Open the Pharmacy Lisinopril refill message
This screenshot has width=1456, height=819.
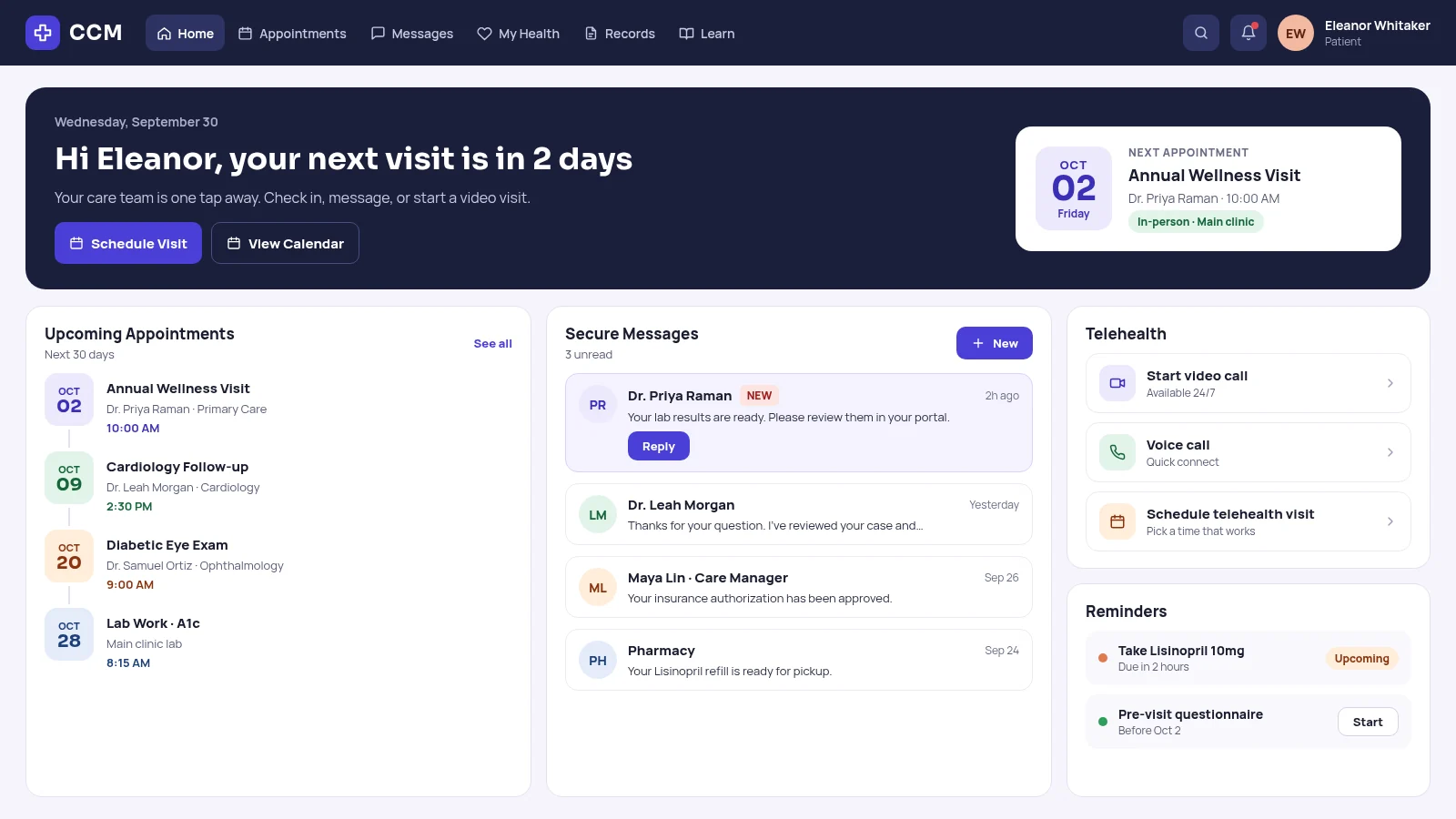[799, 660]
